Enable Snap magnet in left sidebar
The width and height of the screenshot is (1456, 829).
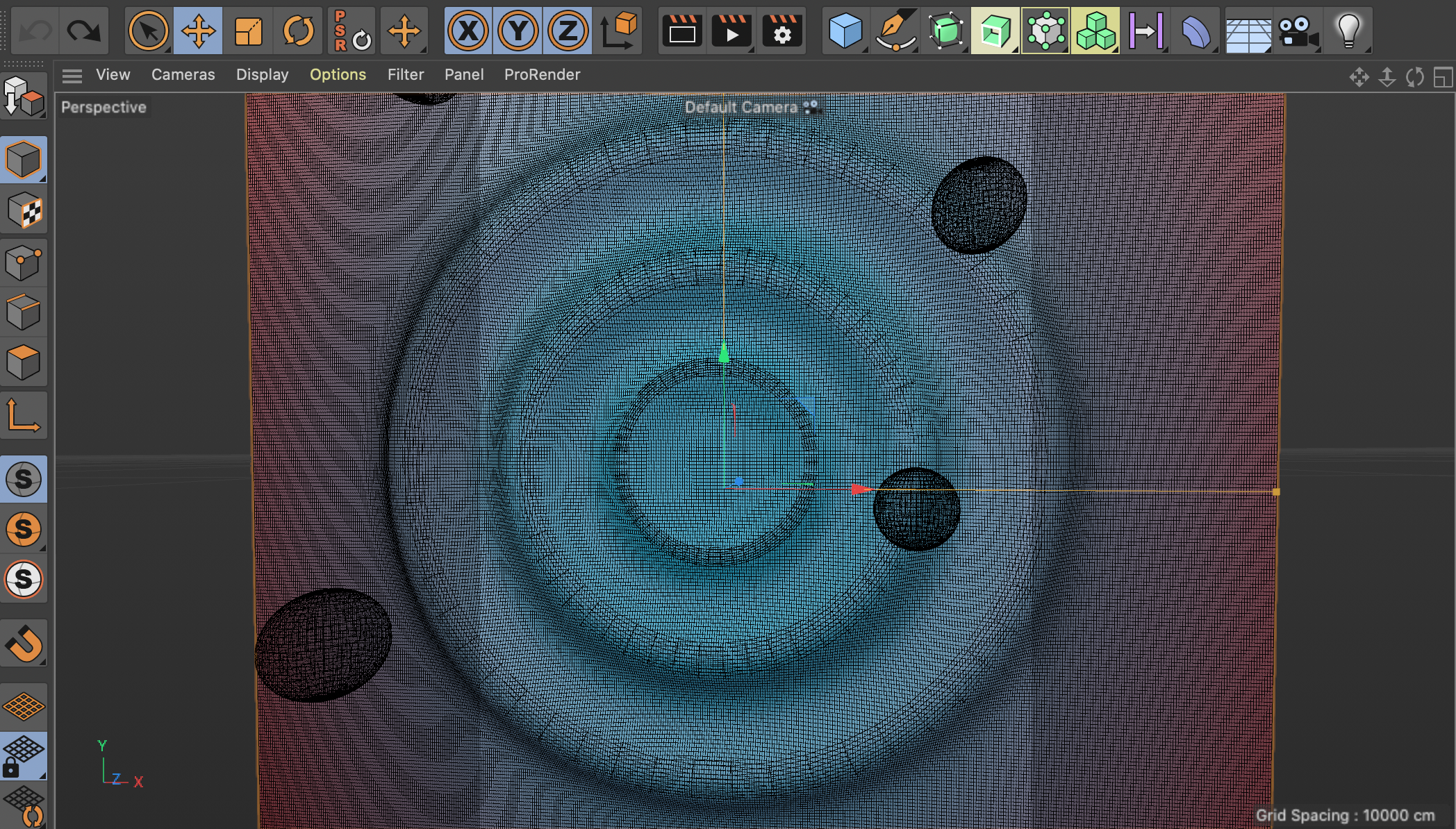(x=24, y=644)
